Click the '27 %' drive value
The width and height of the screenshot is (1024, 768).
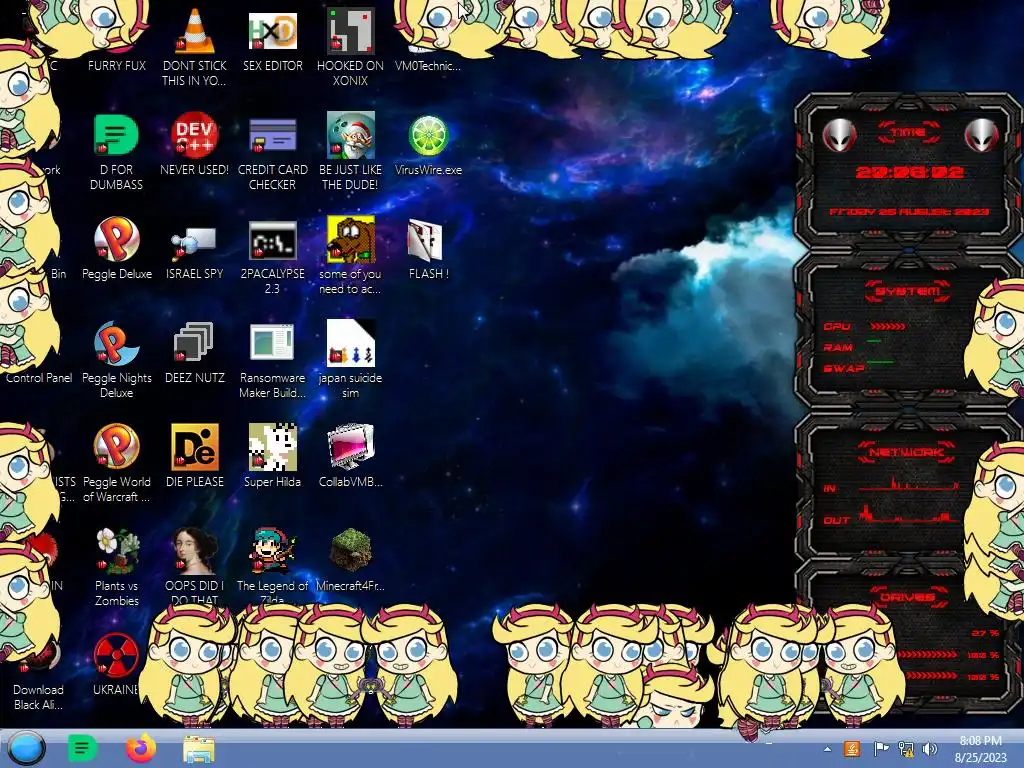click(x=985, y=633)
